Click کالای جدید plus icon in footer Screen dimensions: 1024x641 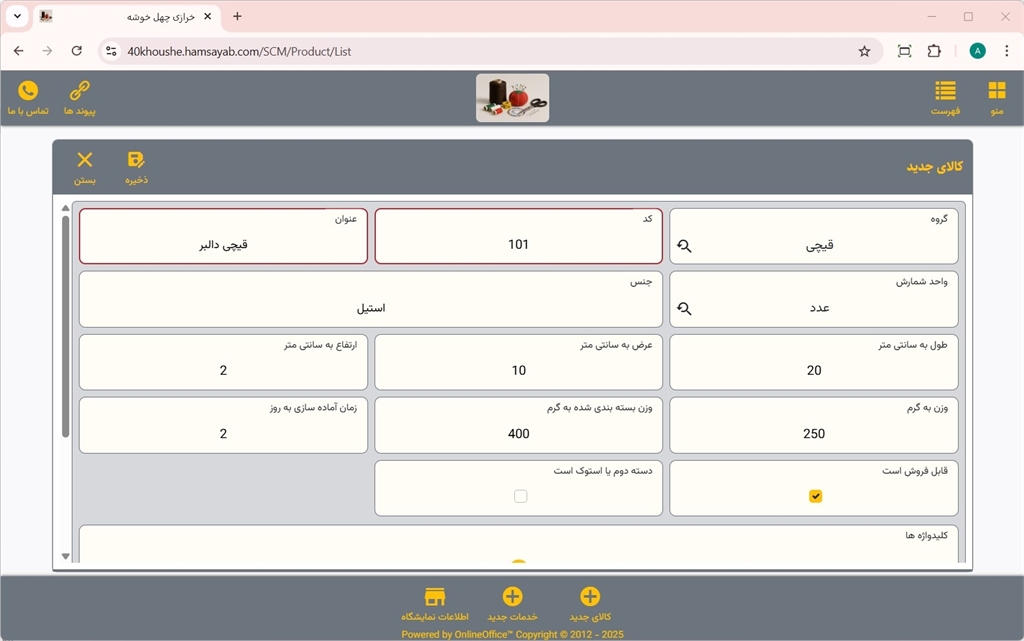(590, 597)
